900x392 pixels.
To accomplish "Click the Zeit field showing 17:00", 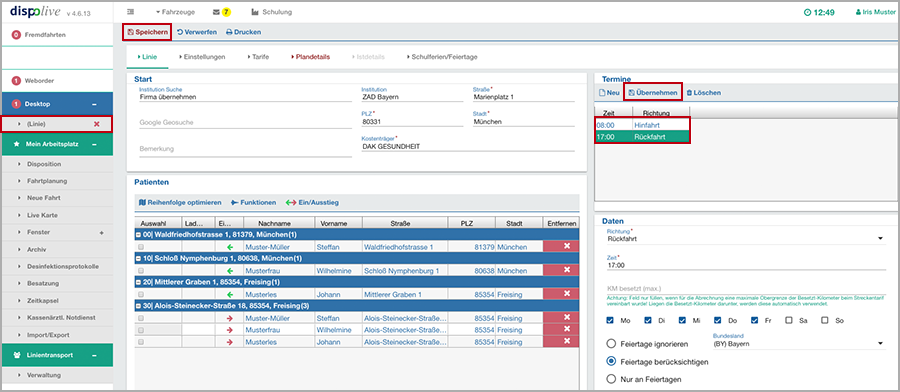I will pyautogui.click(x=746, y=265).
